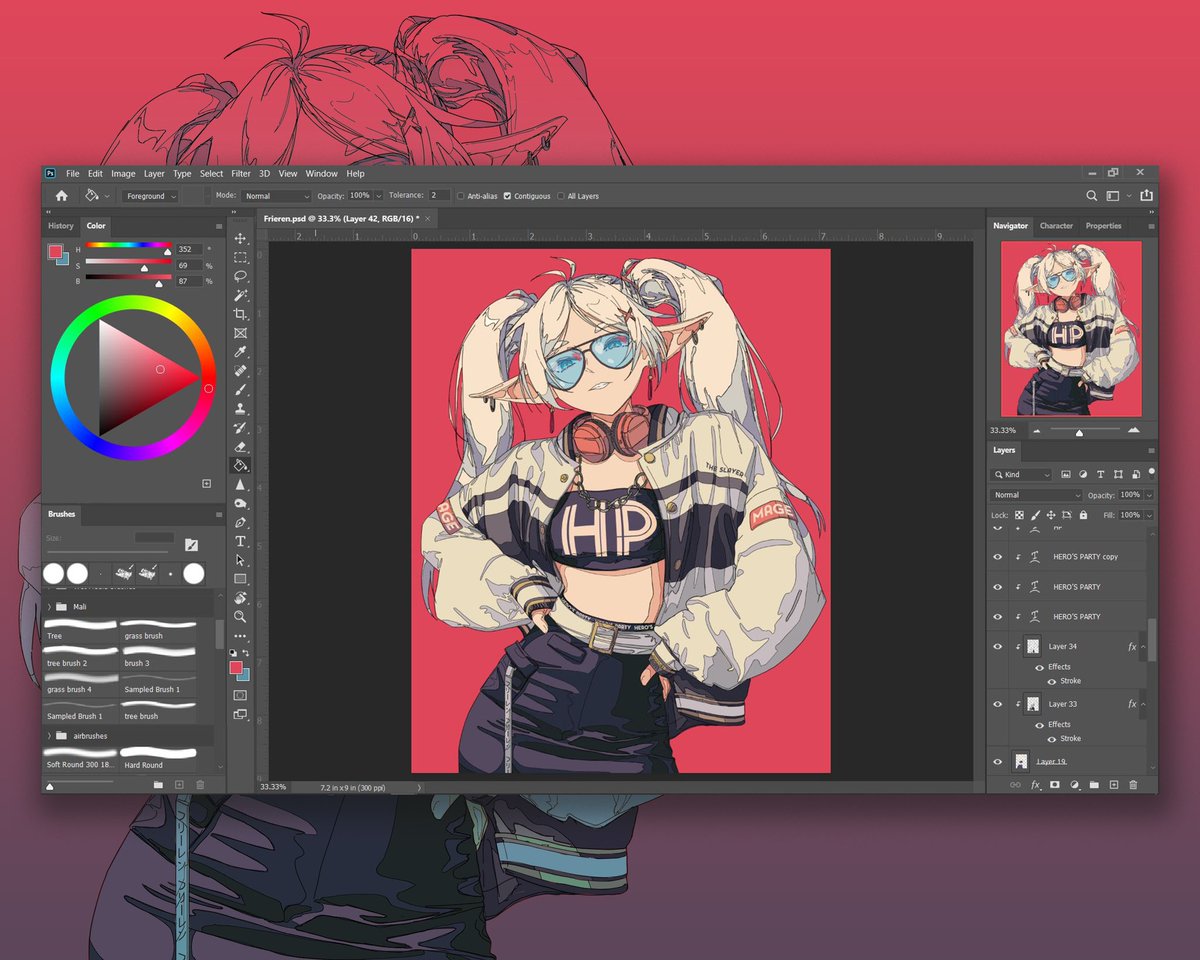Select the Eyedropper tool
The height and width of the screenshot is (960, 1200).
pyautogui.click(x=240, y=352)
